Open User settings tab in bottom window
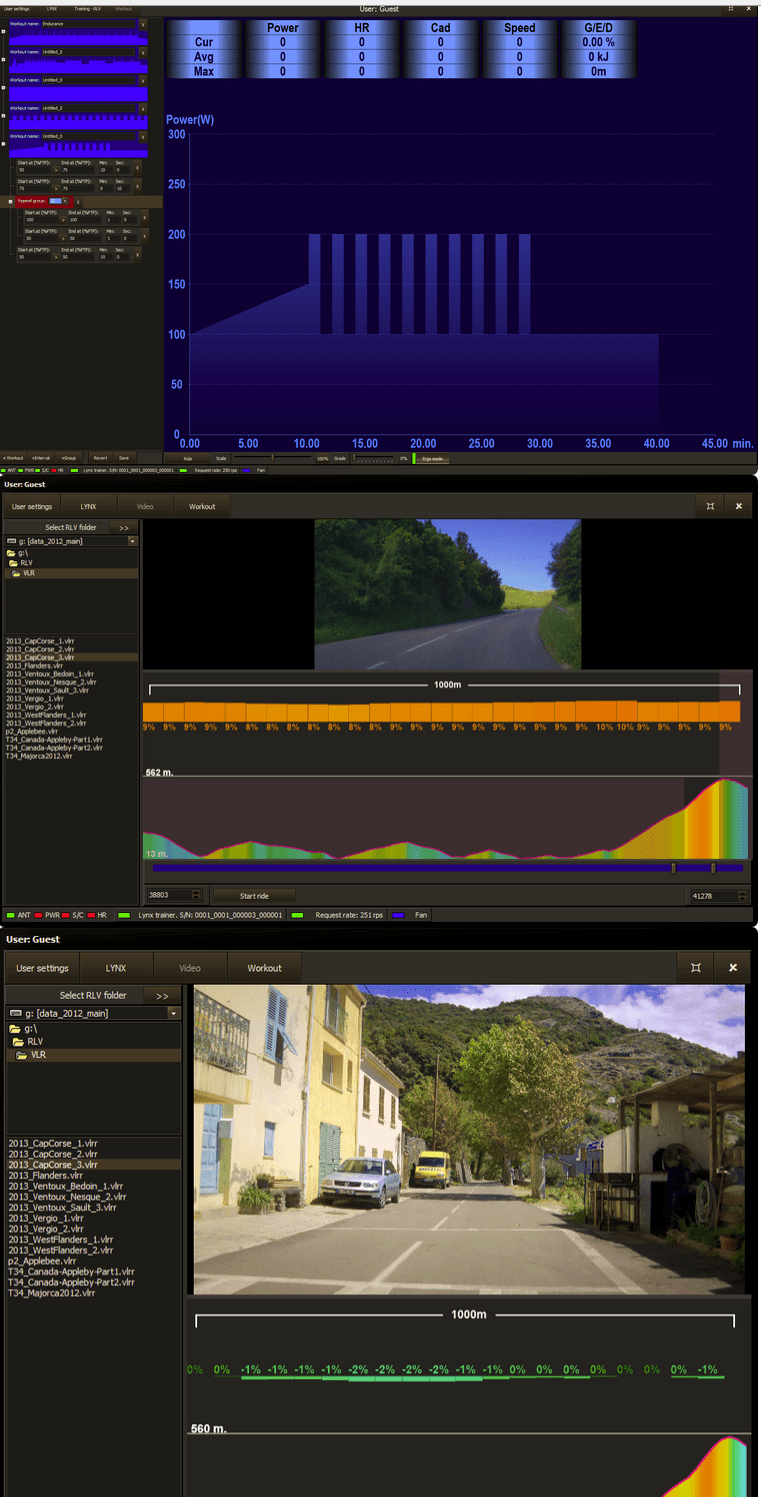Viewport: 761px width, 1497px height. 43,968
